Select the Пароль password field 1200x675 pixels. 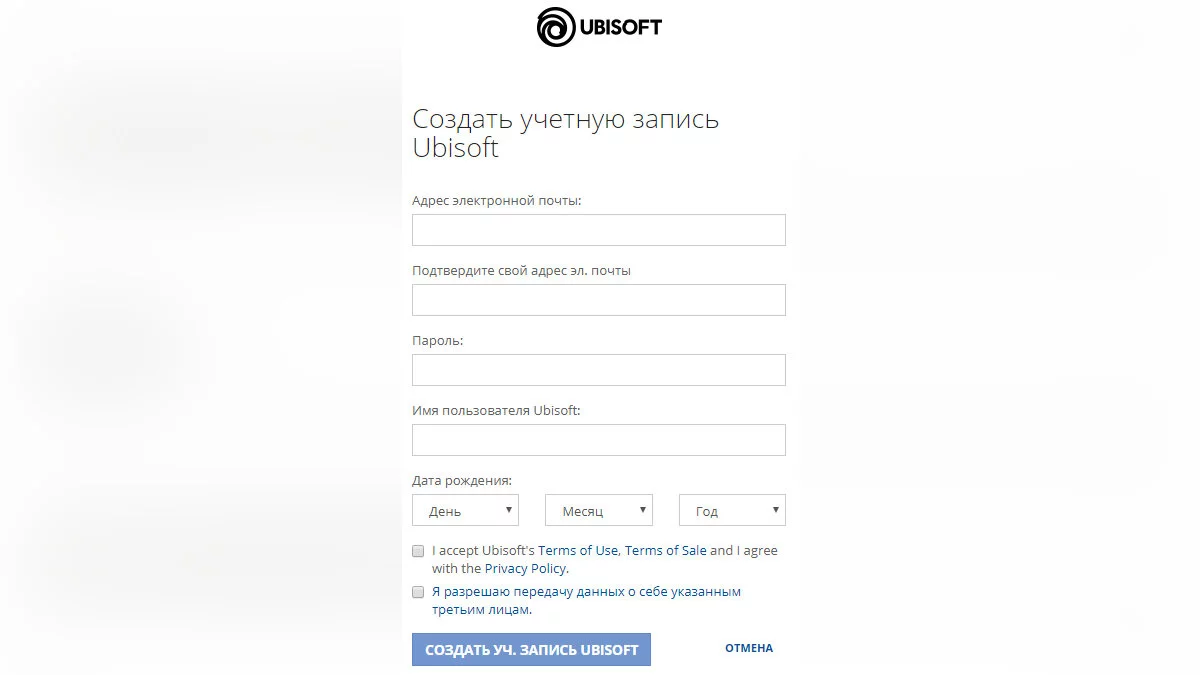pyautogui.click(x=598, y=370)
